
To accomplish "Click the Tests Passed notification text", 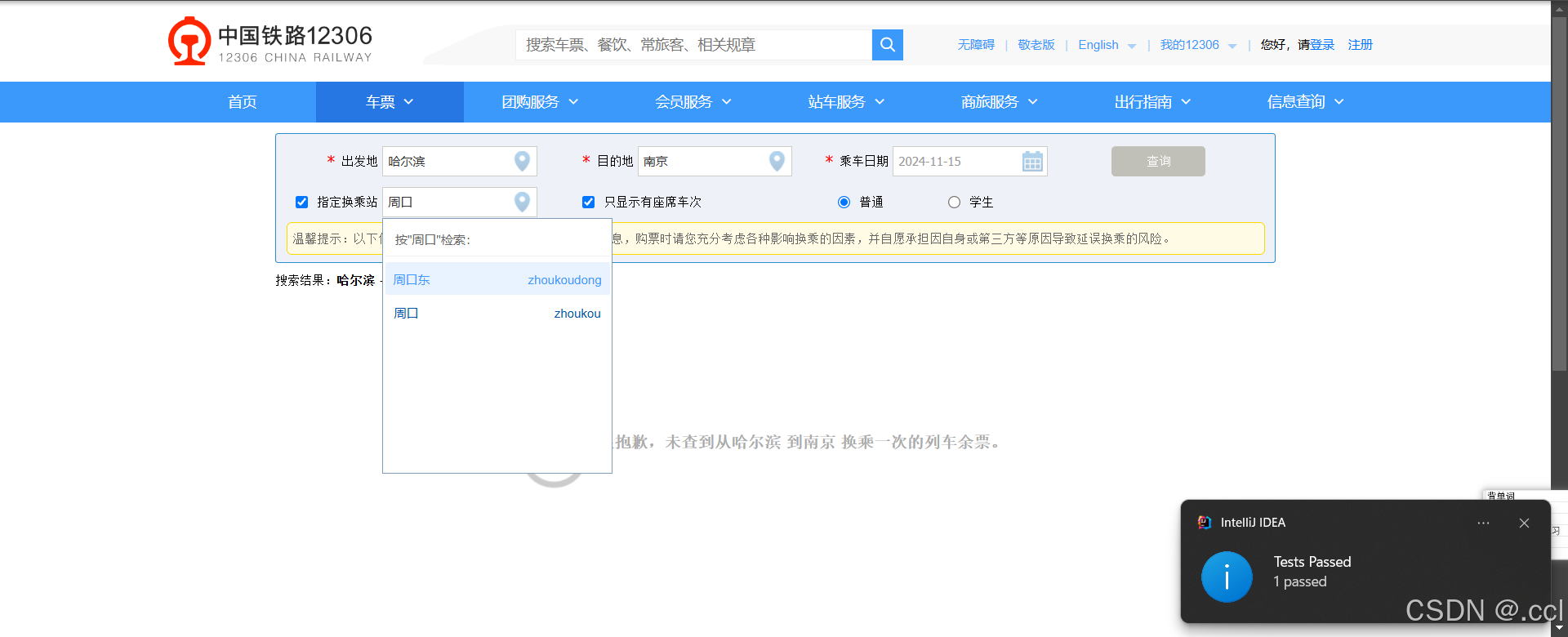I will coord(1312,562).
